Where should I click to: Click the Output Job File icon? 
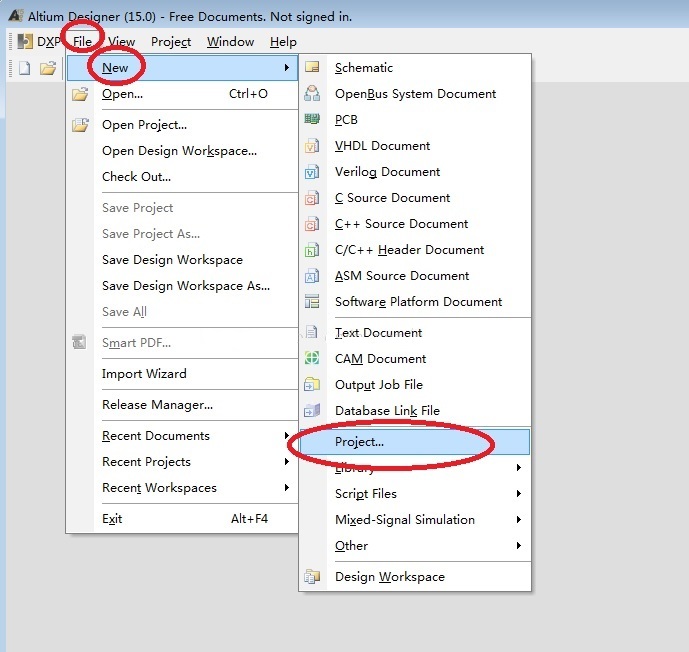[x=312, y=384]
